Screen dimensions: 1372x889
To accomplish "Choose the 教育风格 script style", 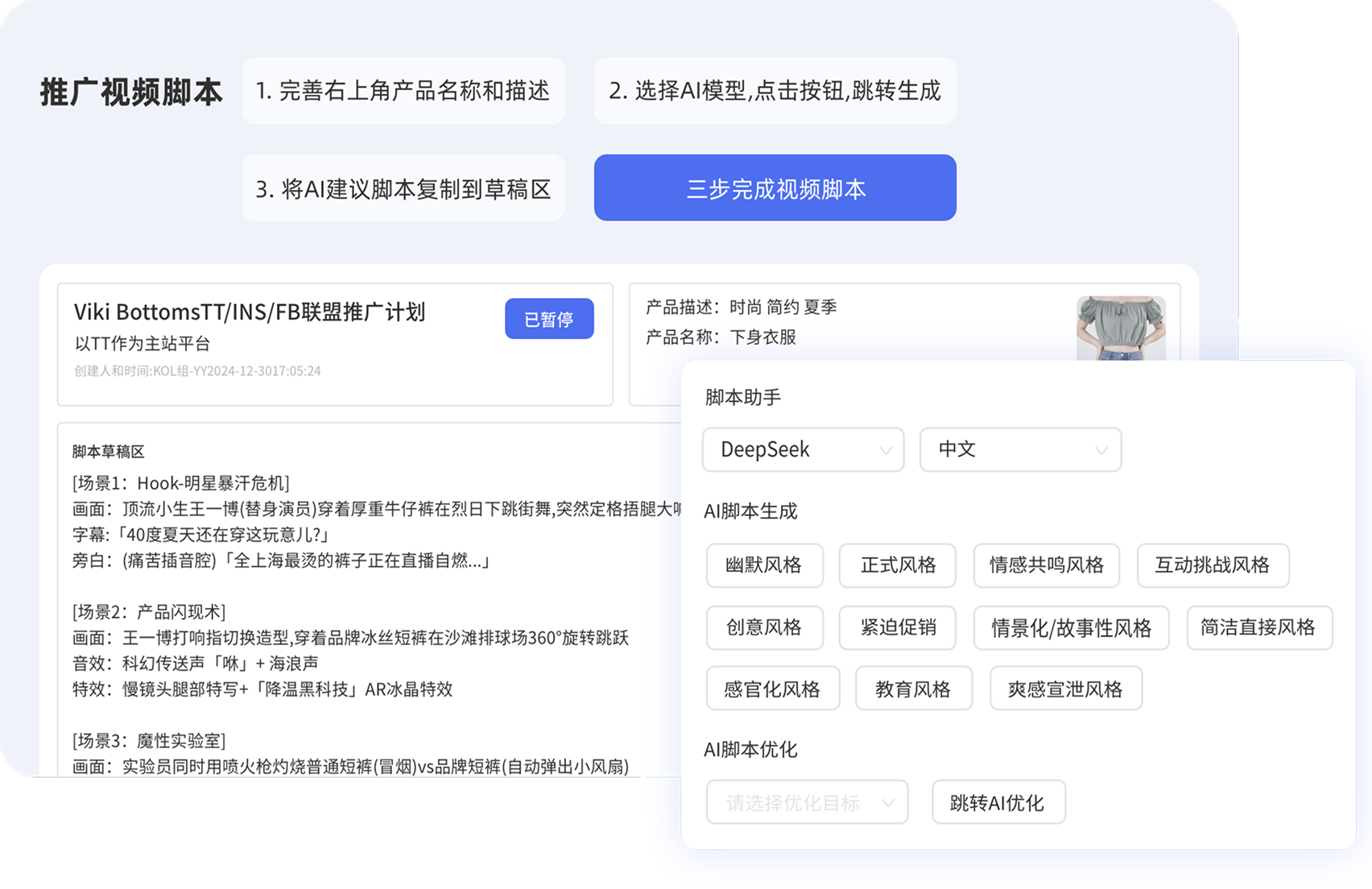I will pyautogui.click(x=913, y=688).
